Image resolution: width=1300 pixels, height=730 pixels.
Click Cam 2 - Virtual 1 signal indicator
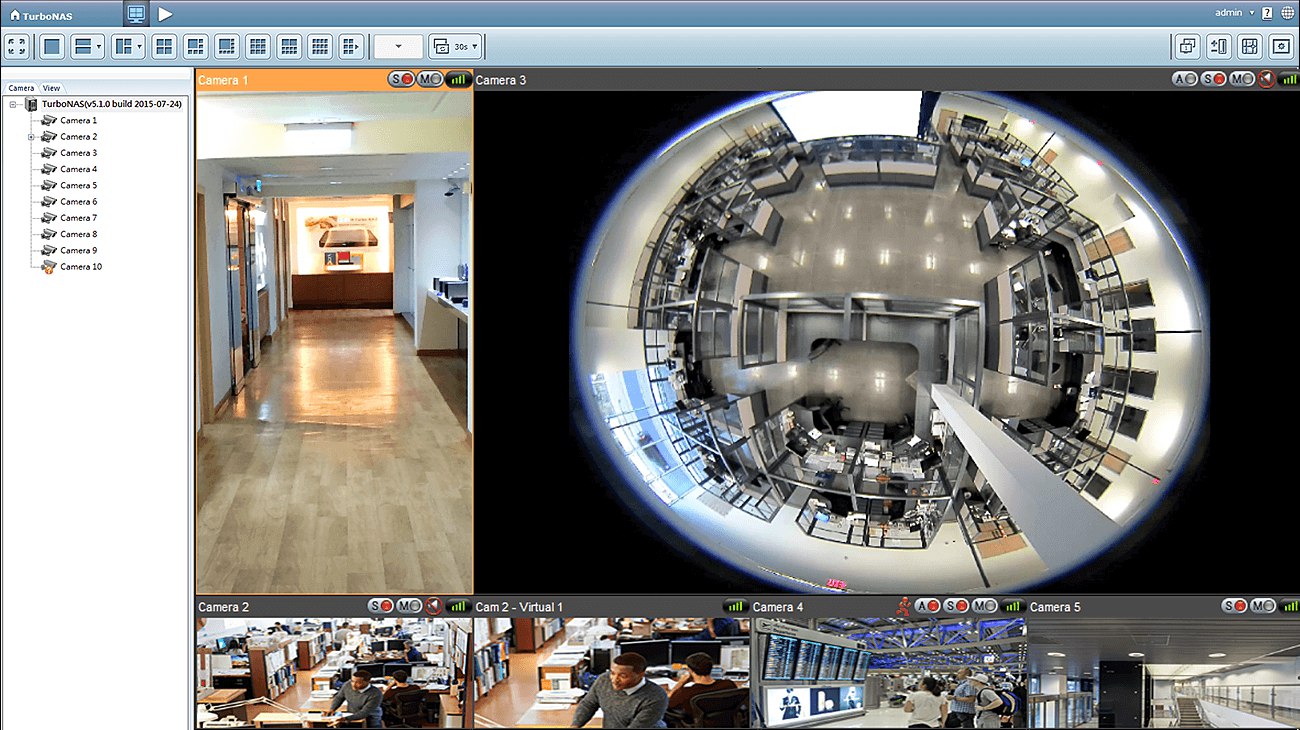tap(736, 606)
